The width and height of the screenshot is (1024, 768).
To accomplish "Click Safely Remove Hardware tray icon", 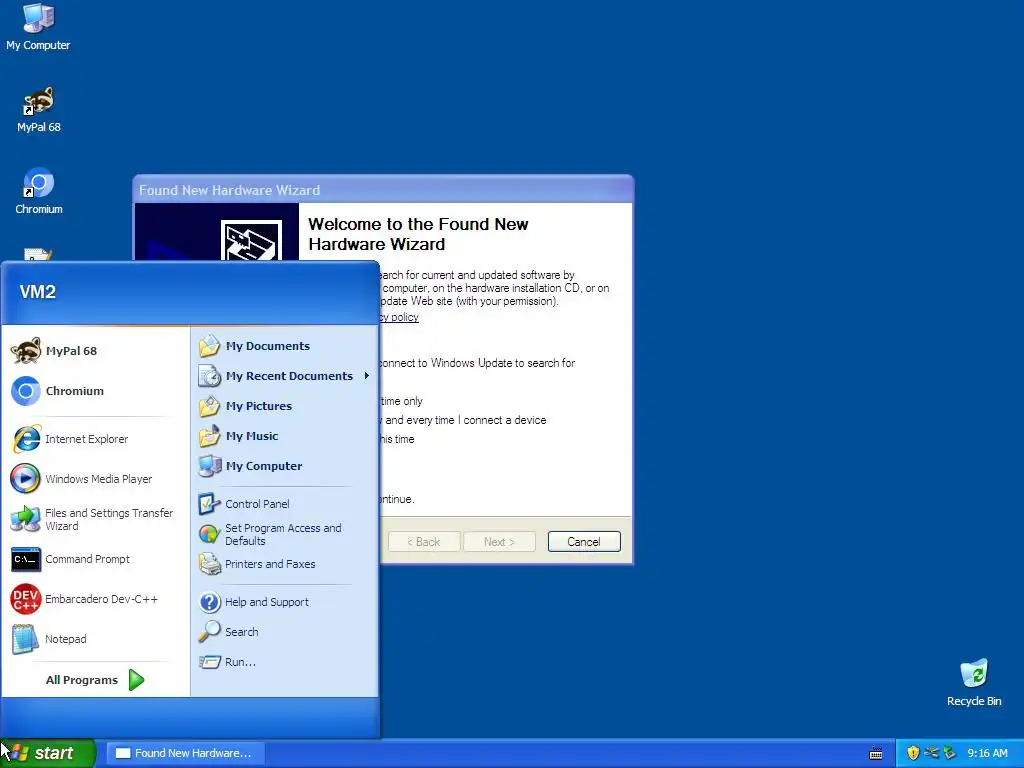I will (x=949, y=753).
